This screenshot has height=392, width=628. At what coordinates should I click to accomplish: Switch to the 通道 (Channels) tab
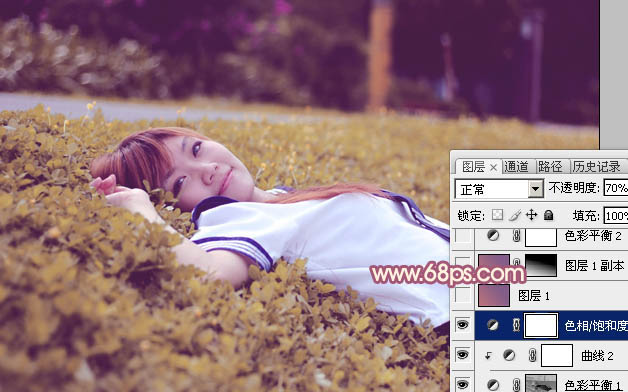[517, 167]
